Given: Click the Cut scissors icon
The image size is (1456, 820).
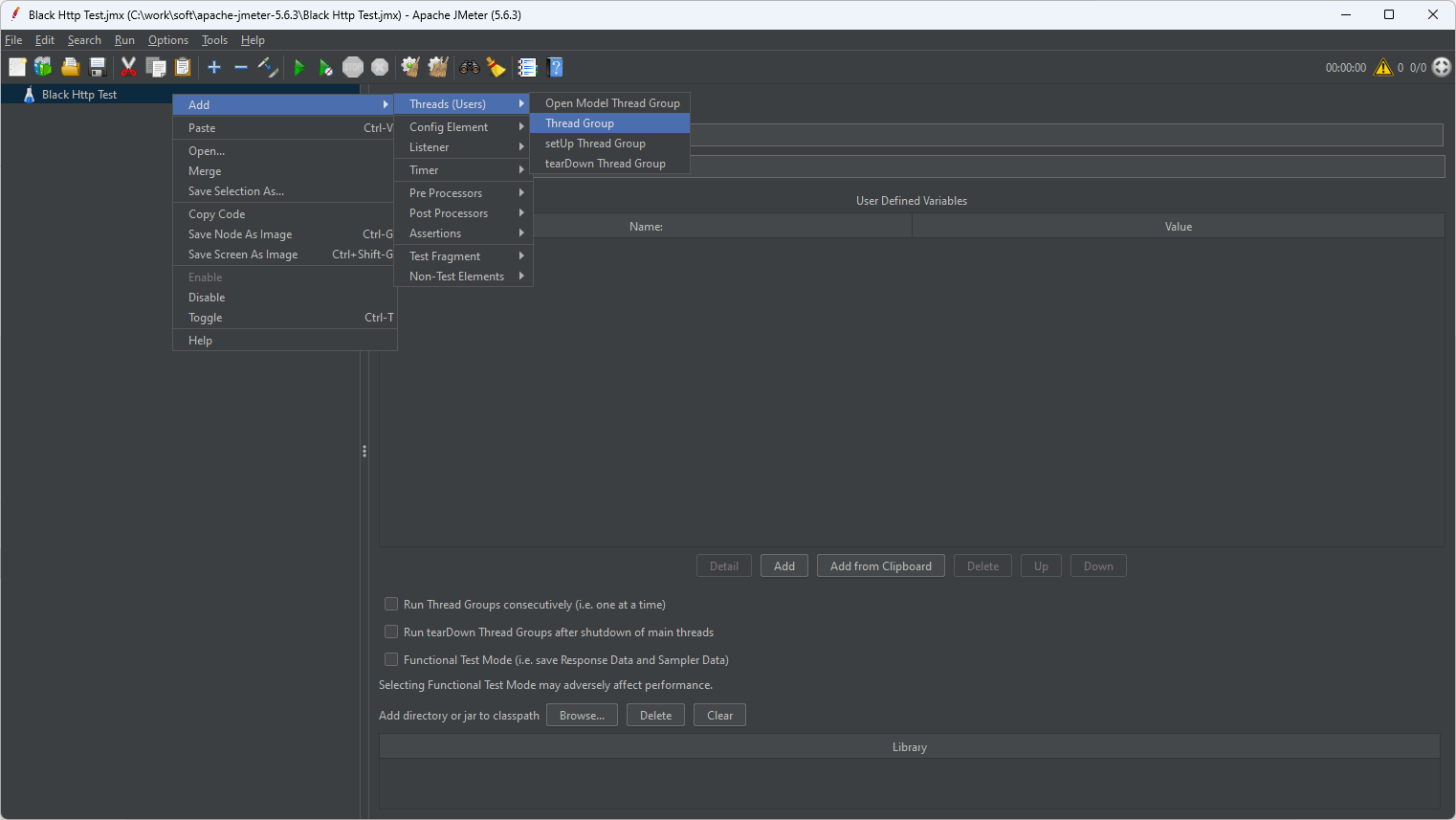Looking at the screenshot, I should coord(128,67).
